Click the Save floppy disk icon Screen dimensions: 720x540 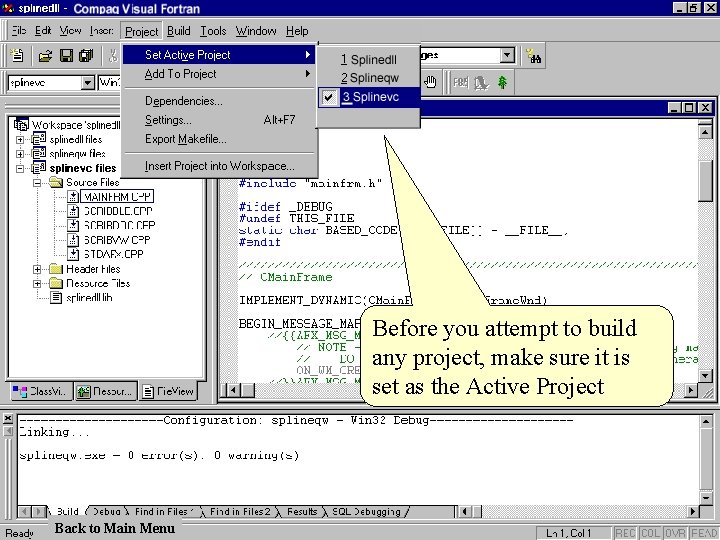[66, 56]
